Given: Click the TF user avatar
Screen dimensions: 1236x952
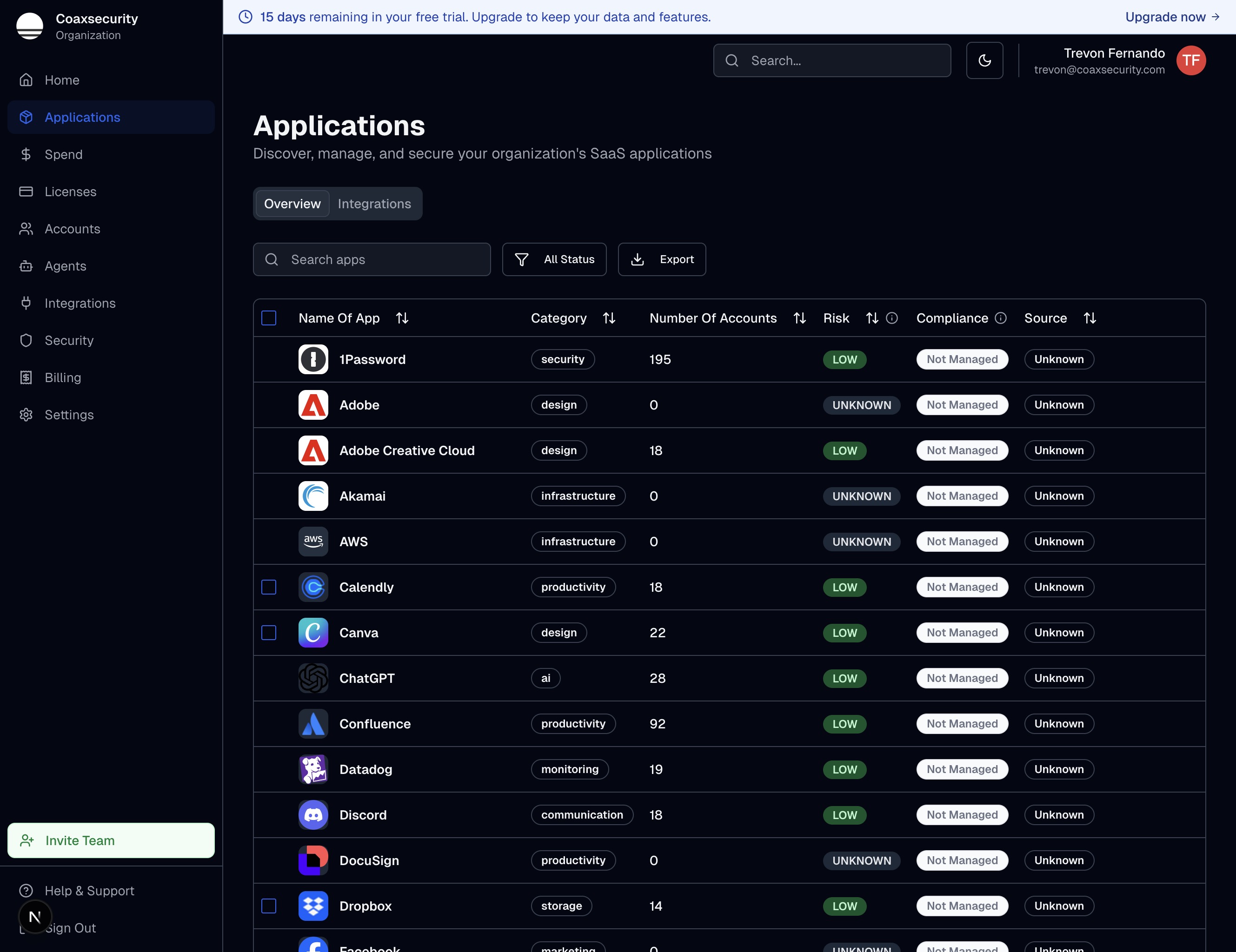Looking at the screenshot, I should click(1191, 60).
